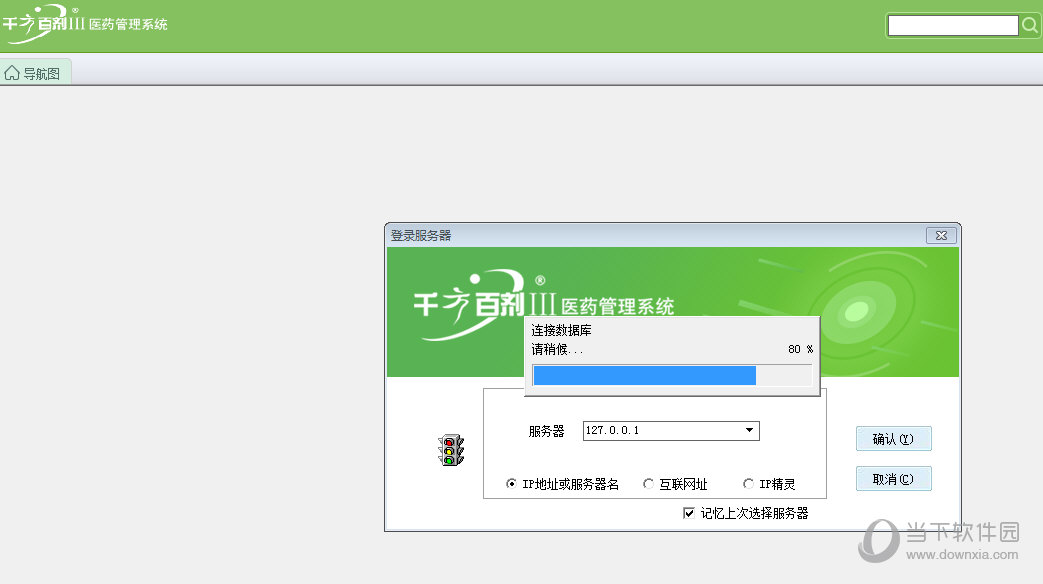Click the 服务器 label
The width and height of the screenshot is (1043, 584).
coord(546,431)
